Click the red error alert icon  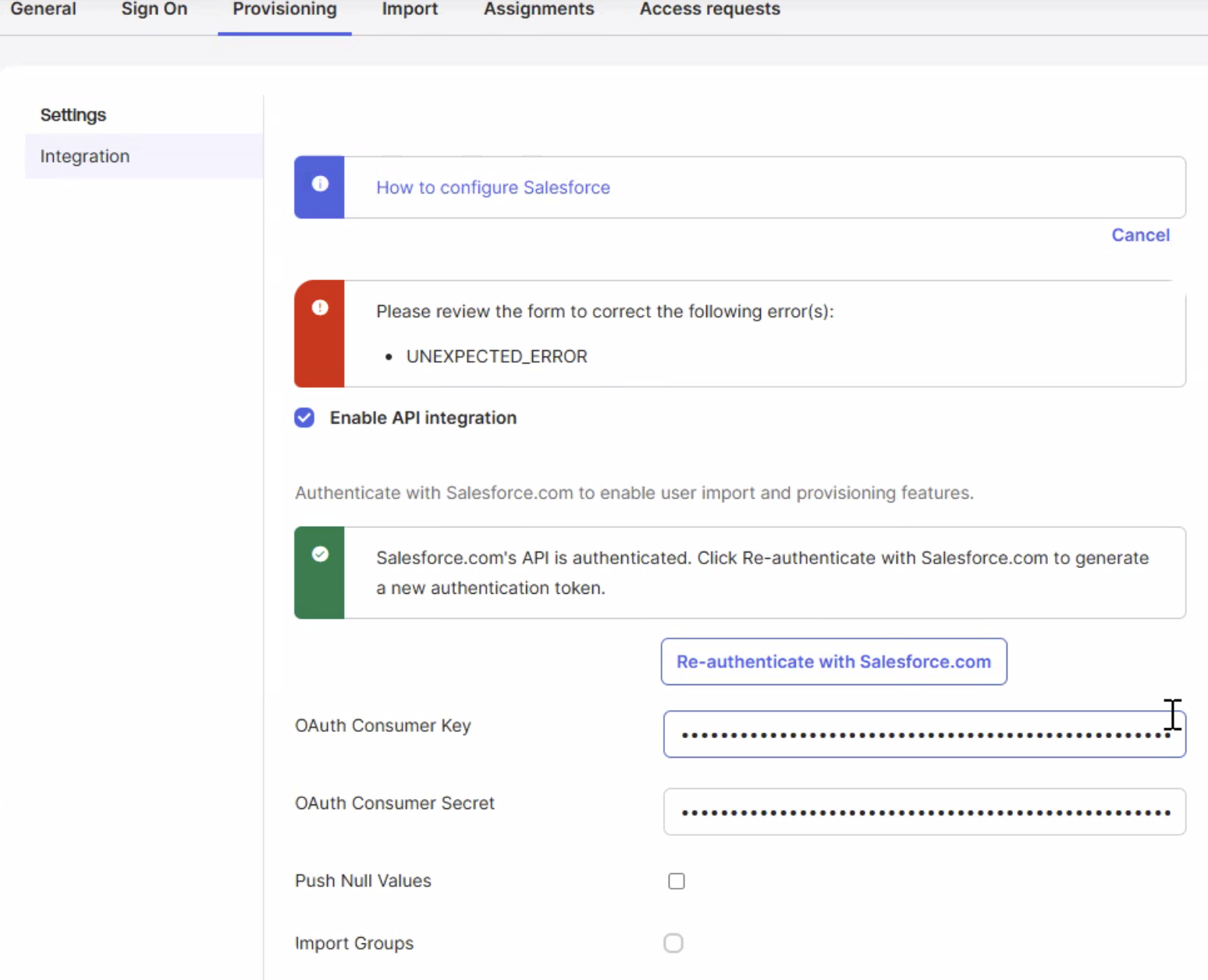pyautogui.click(x=320, y=307)
